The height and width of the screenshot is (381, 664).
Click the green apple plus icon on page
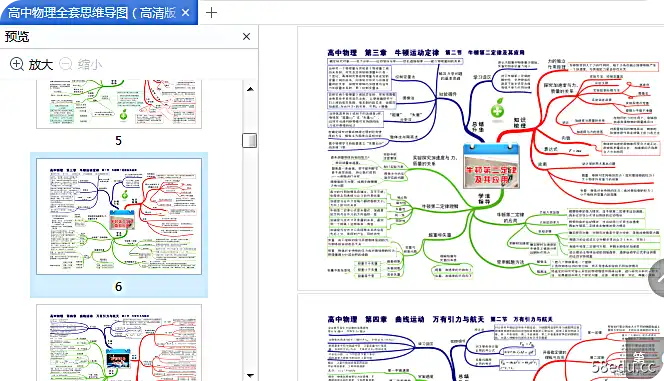498,109
